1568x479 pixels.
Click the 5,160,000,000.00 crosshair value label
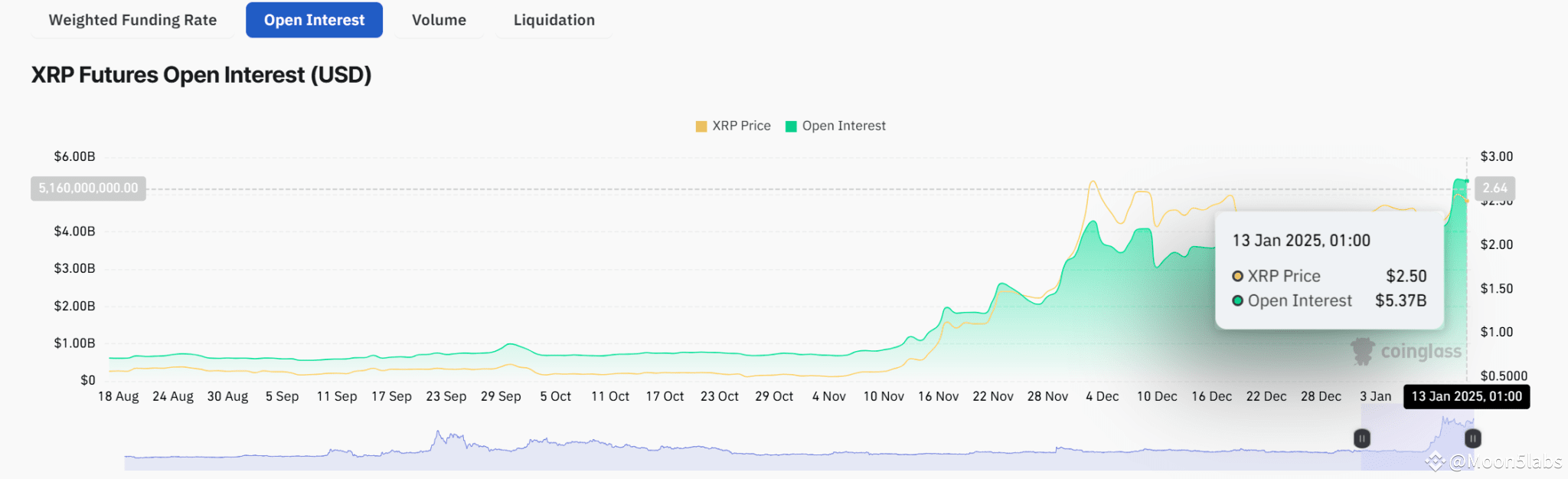point(88,189)
